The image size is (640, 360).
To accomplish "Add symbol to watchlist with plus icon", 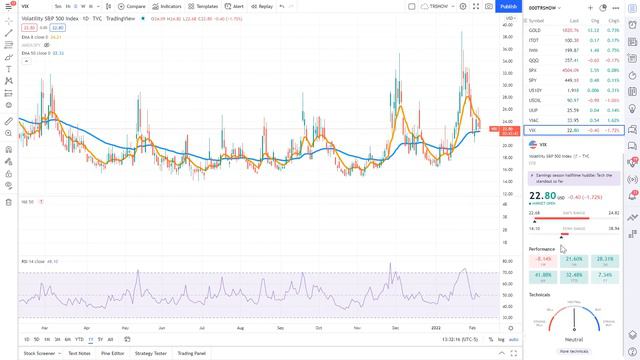I will point(590,8).
